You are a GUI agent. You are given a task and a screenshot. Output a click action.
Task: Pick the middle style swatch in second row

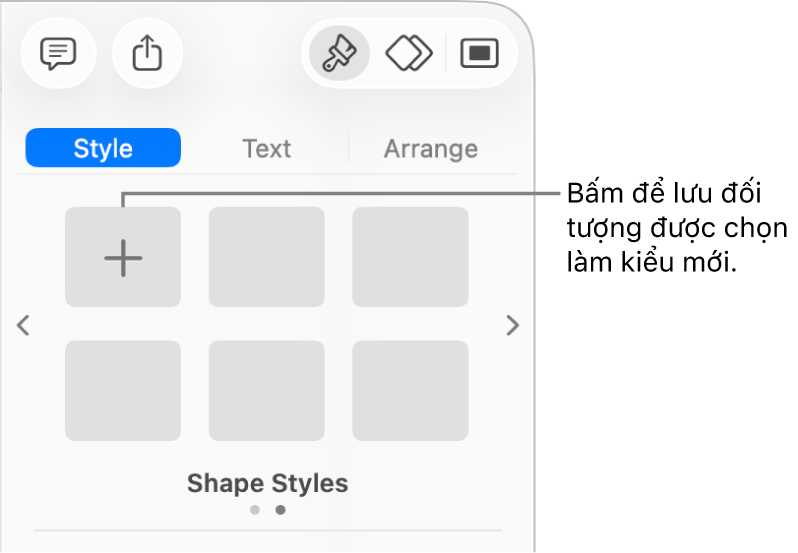tap(266, 390)
